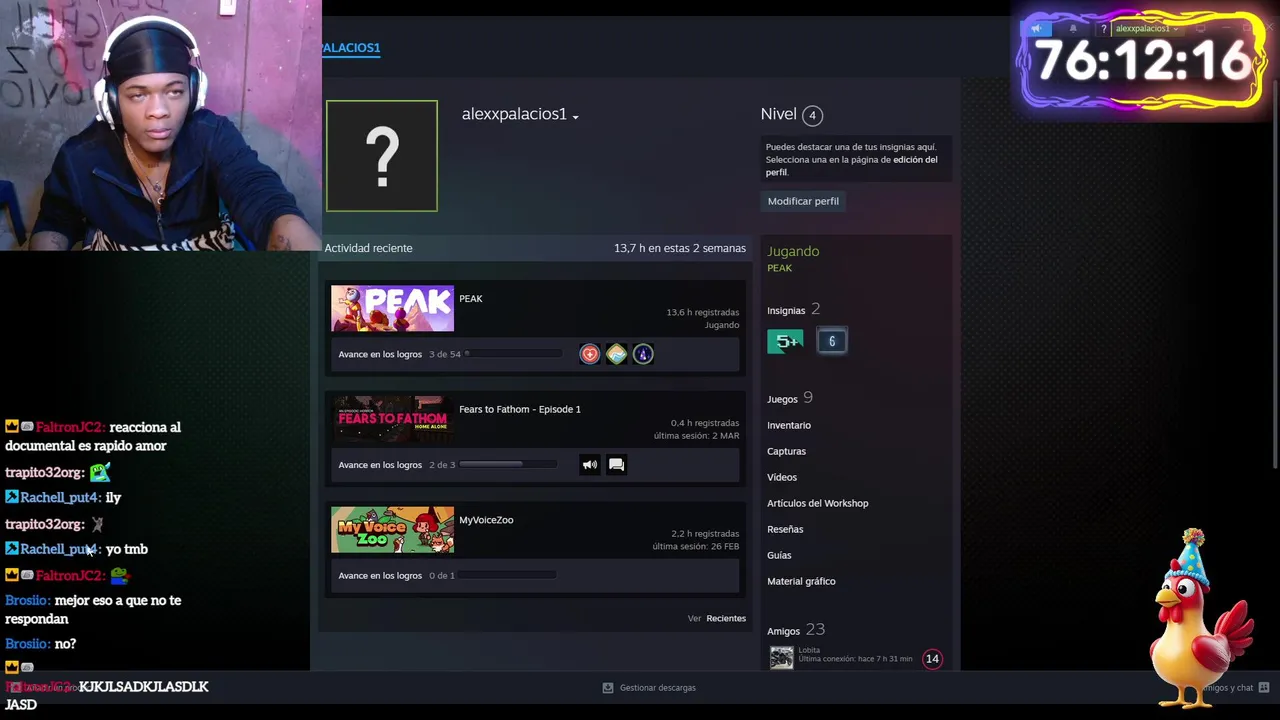Click Rachell_put4 username saying ily
The image size is (1280, 720).
click(x=60, y=497)
